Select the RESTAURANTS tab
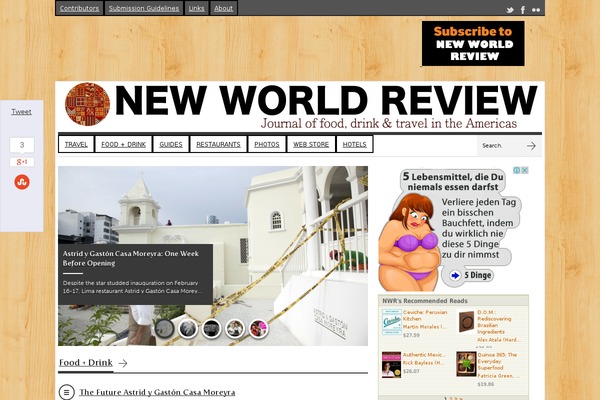The width and height of the screenshot is (600, 400). 218,144
